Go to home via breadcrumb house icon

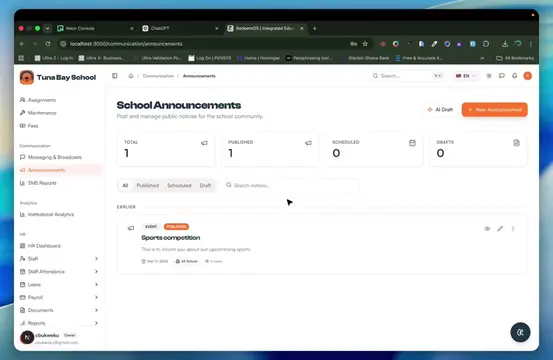[131, 76]
